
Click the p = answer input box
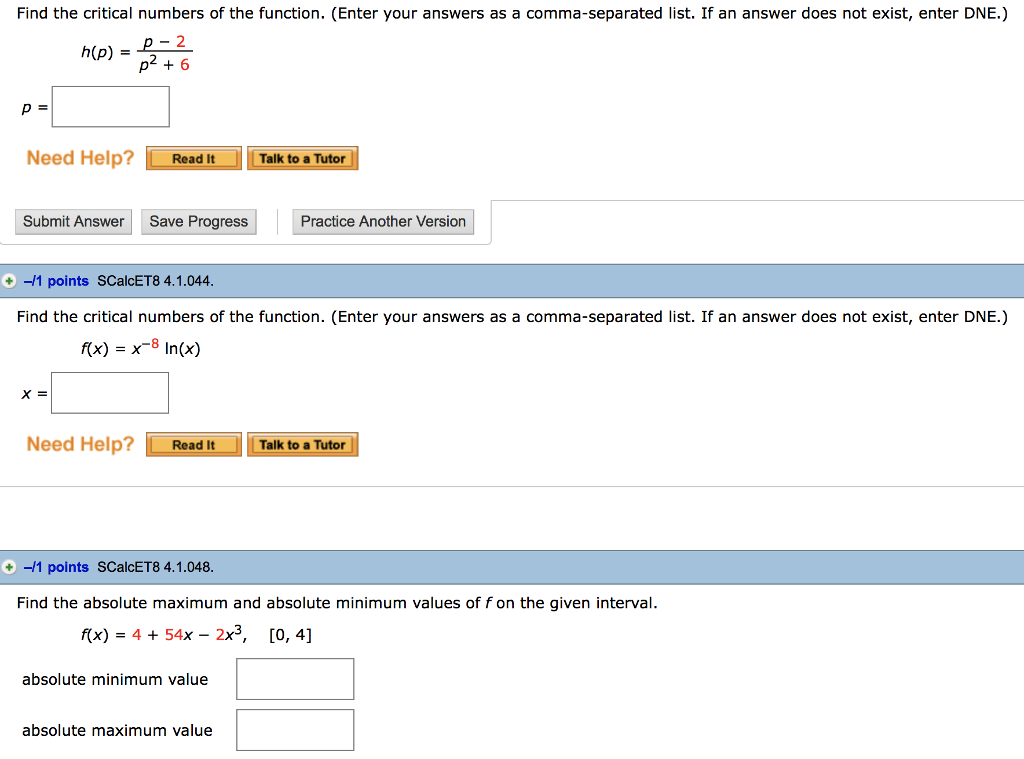[x=110, y=106]
